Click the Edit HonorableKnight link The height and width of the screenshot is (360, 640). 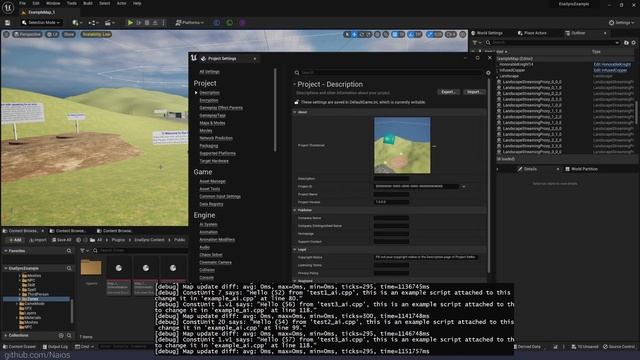pos(612,64)
